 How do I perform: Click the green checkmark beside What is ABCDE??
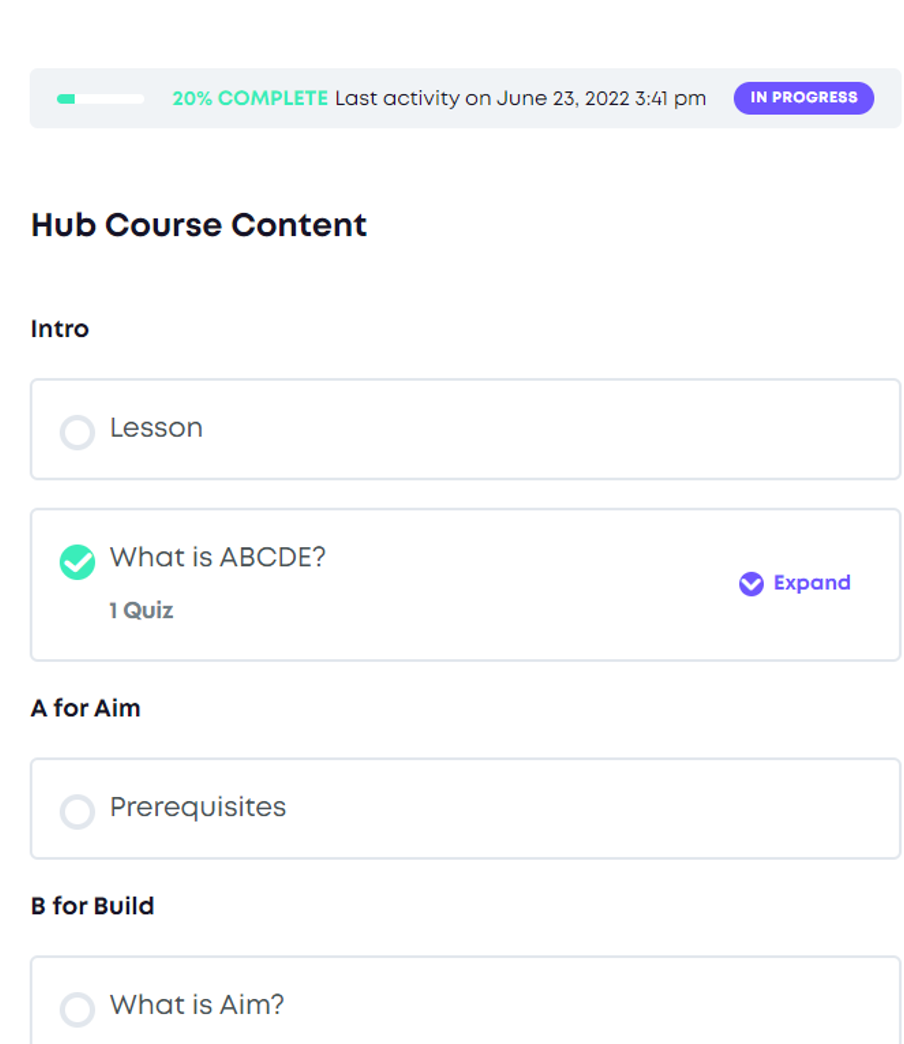click(x=77, y=562)
